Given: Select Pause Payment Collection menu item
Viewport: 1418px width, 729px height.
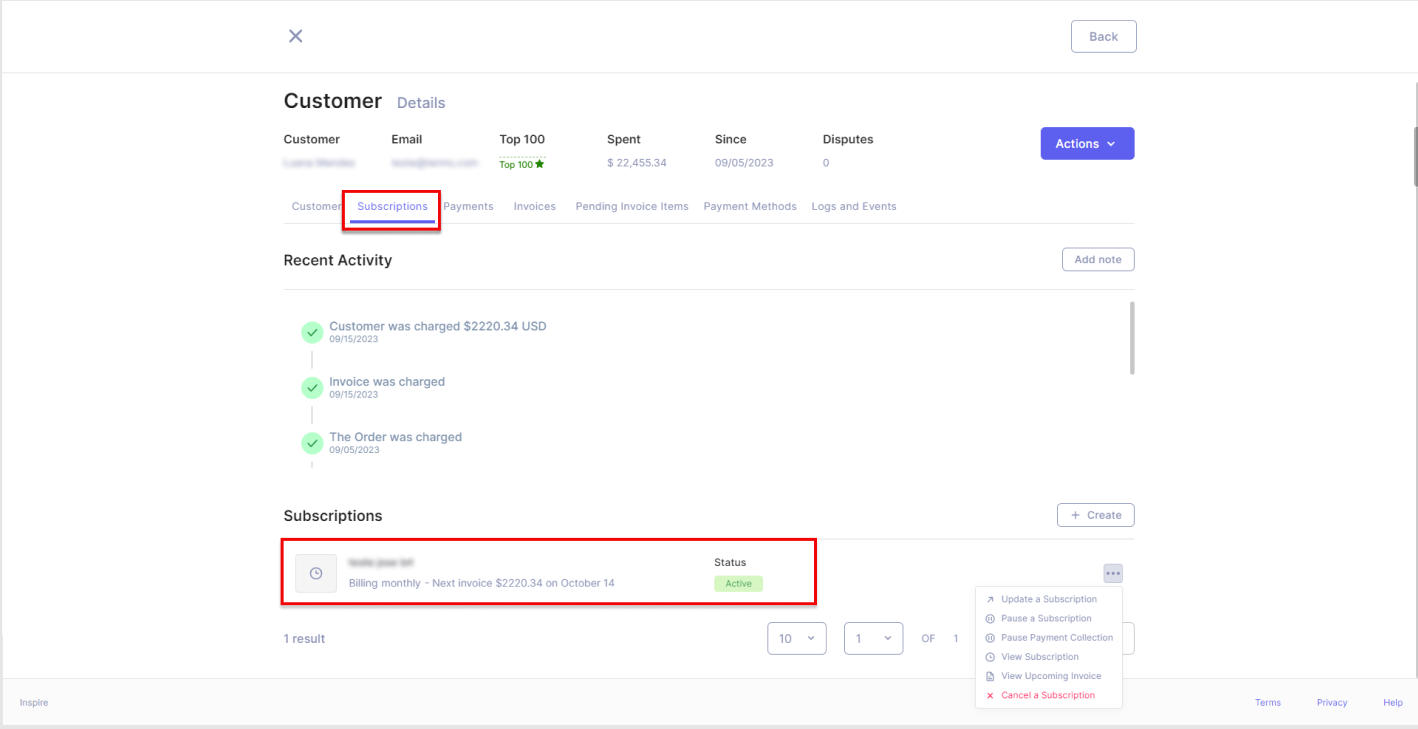Looking at the screenshot, I should 1056,637.
